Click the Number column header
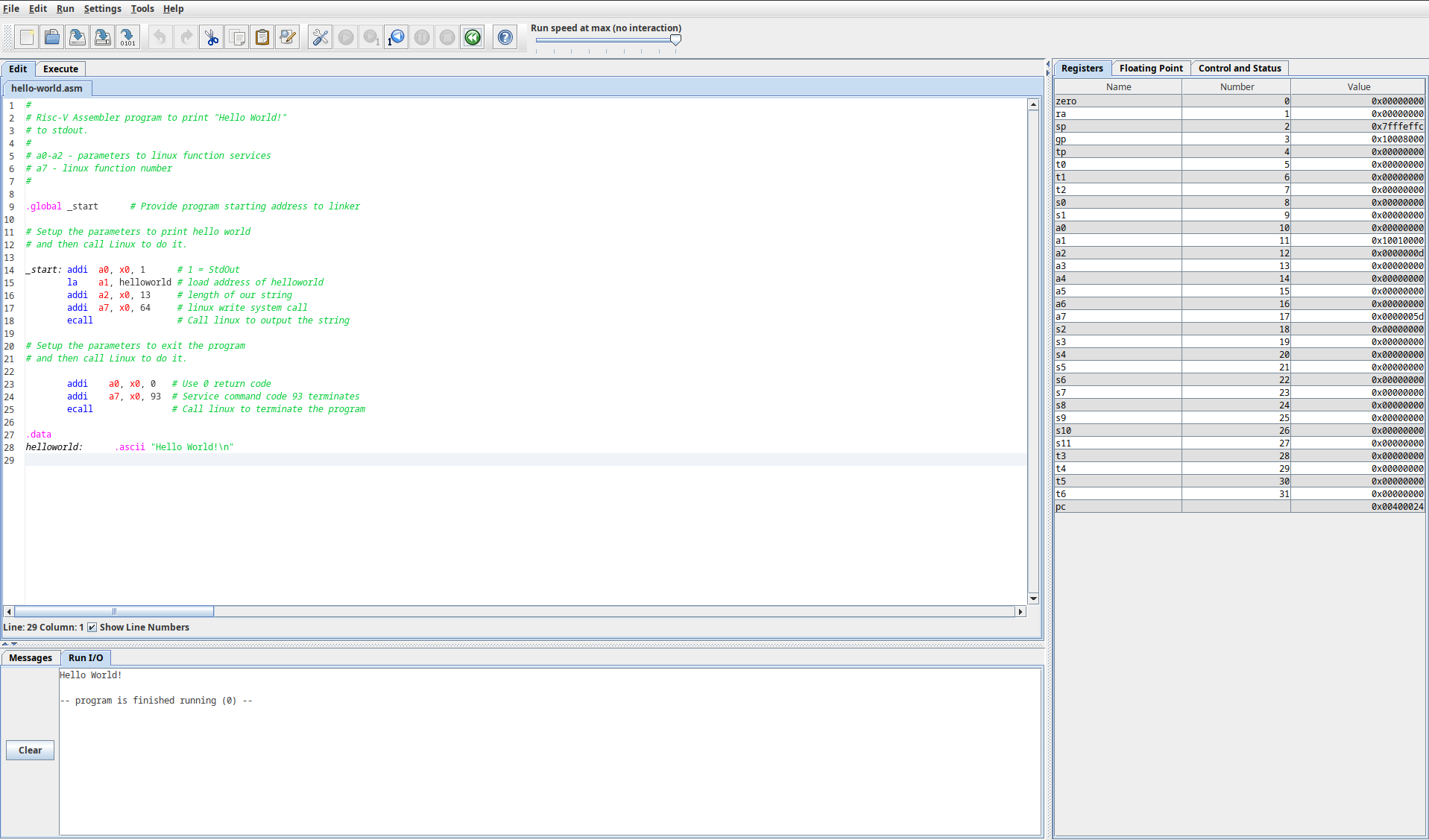The height and width of the screenshot is (840, 1429). tap(1237, 86)
